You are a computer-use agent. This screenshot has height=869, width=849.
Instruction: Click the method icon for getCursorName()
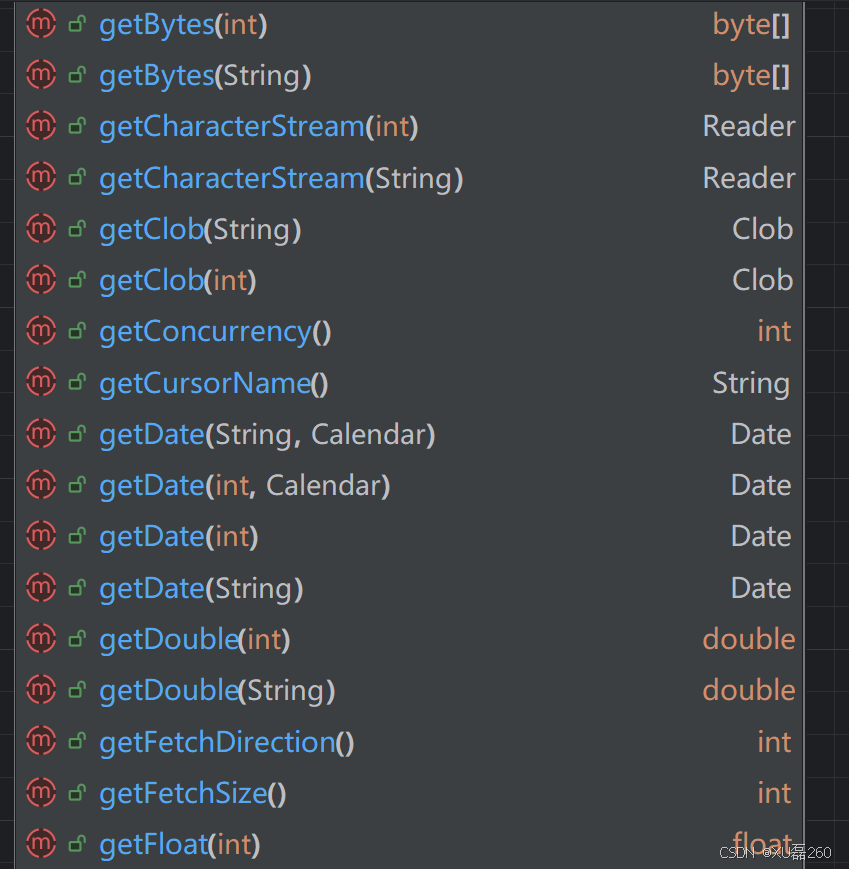40,382
